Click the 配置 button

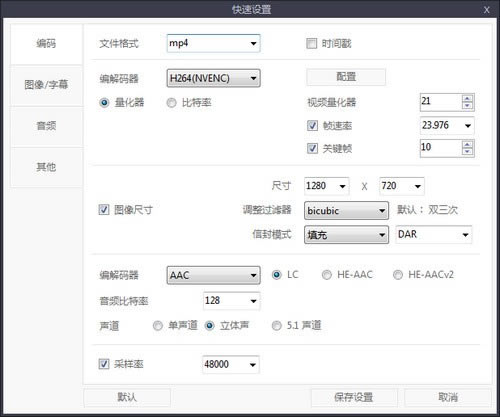click(x=346, y=77)
